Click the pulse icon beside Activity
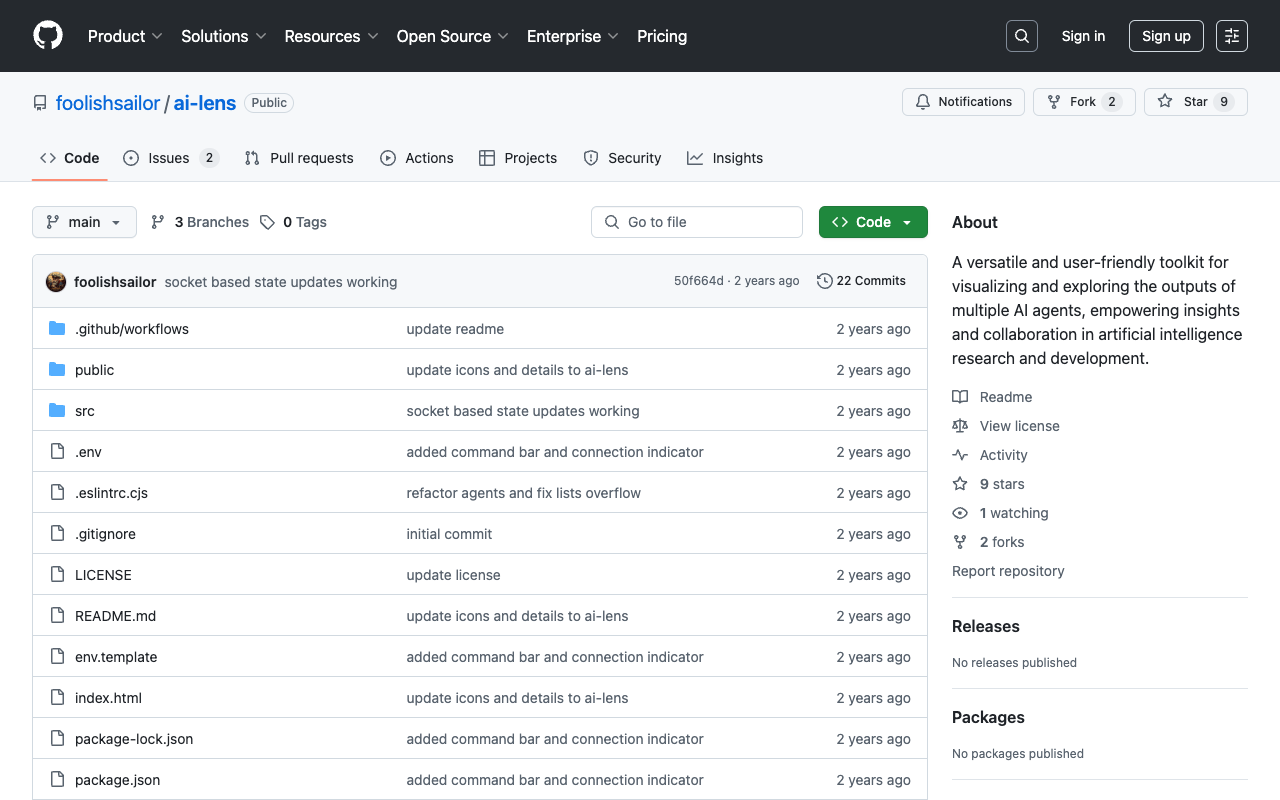This screenshot has height=800, width=1280. pos(960,455)
